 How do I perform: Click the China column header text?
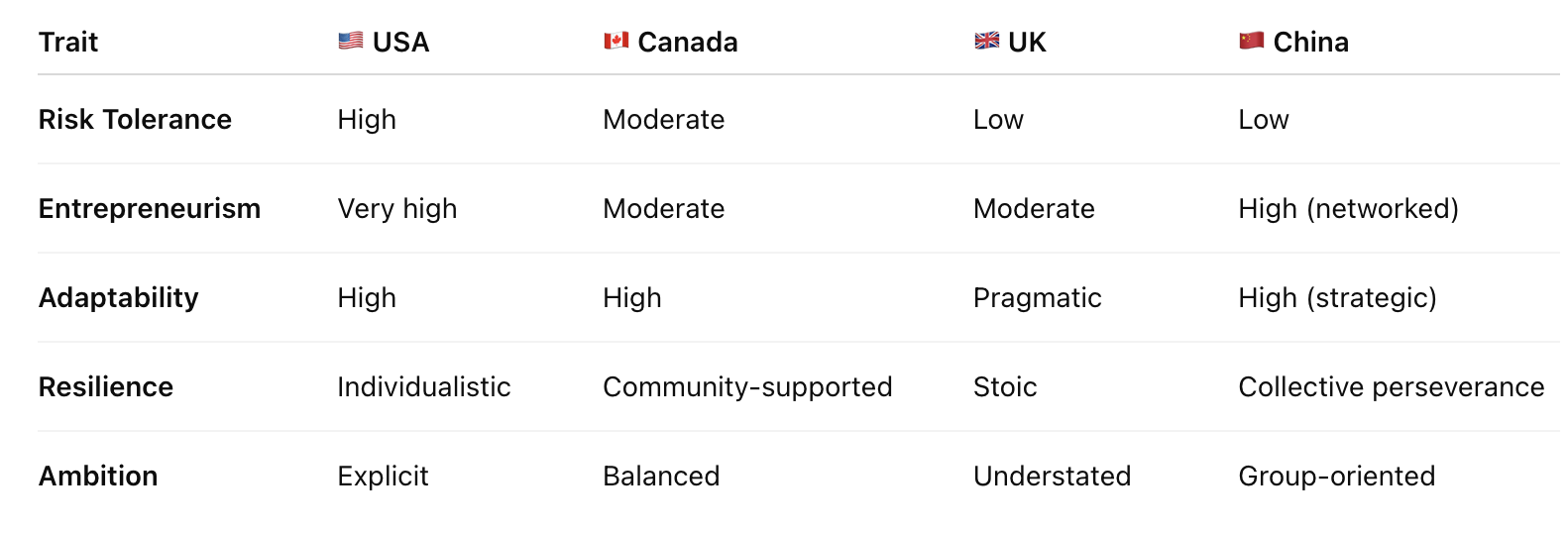[1310, 42]
